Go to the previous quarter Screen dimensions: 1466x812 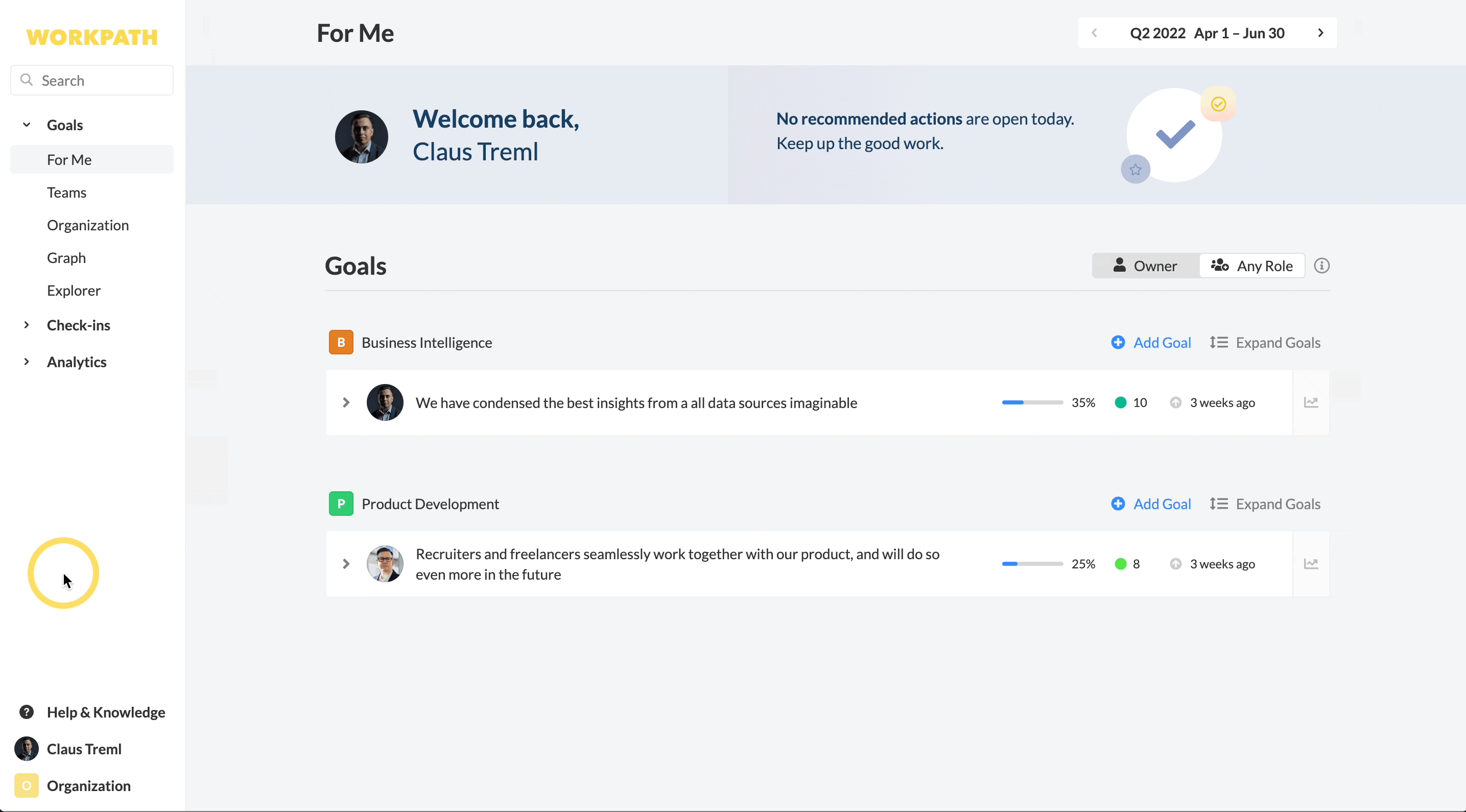pos(1094,33)
